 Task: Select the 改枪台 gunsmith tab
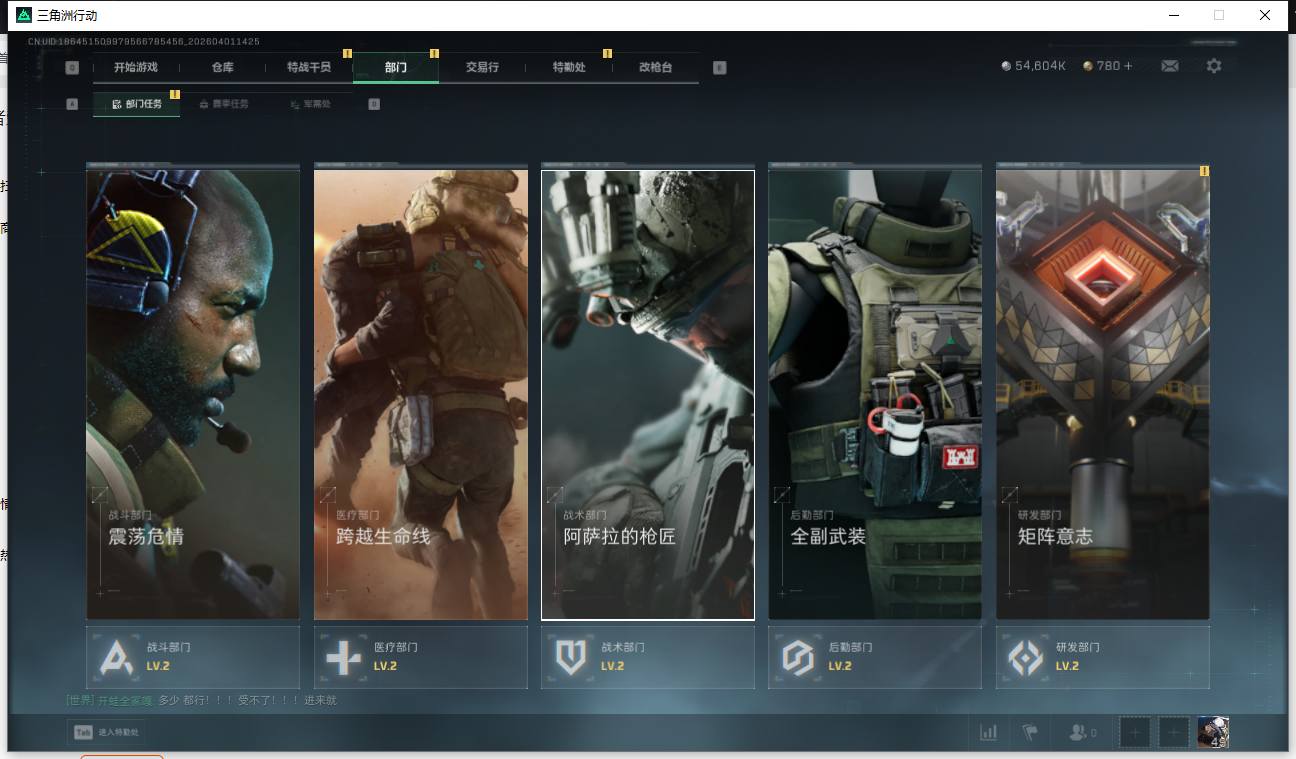[655, 67]
